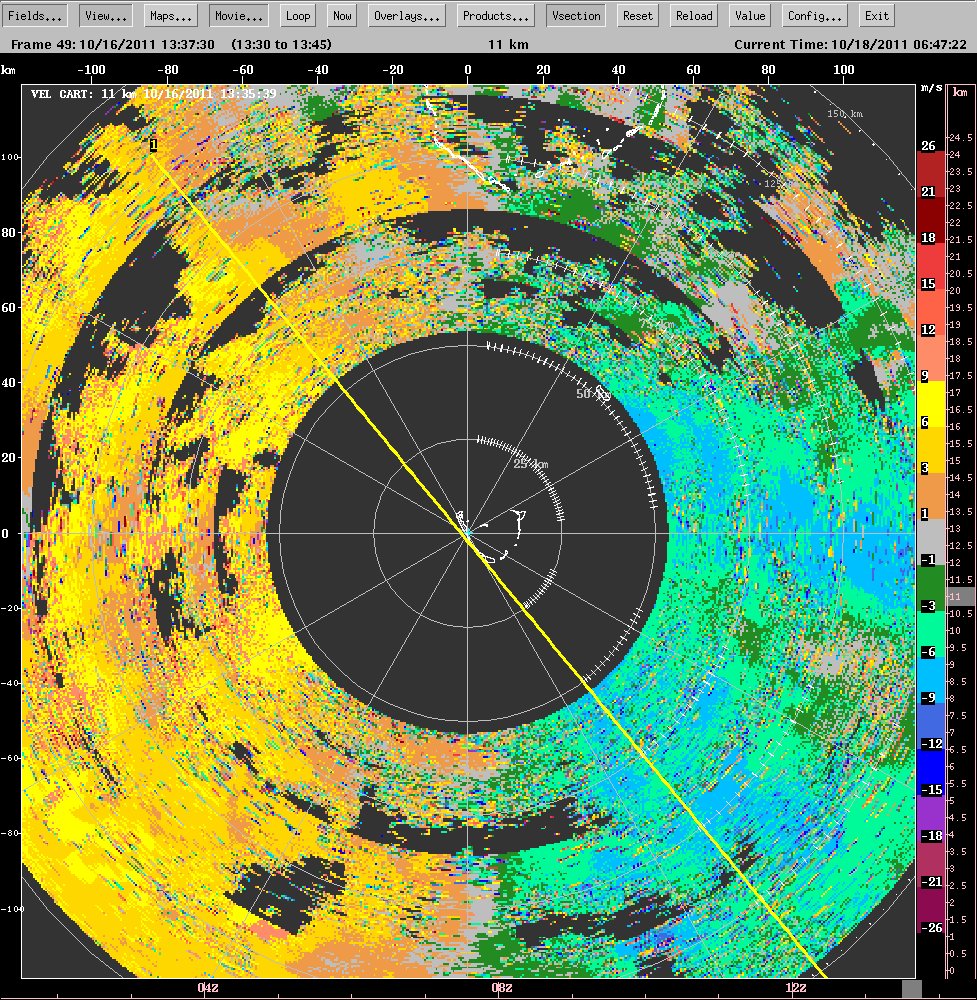Viewport: 977px width, 1000px height.
Task: Click the red band between 21 and 26 m/s
Action: coord(930,173)
